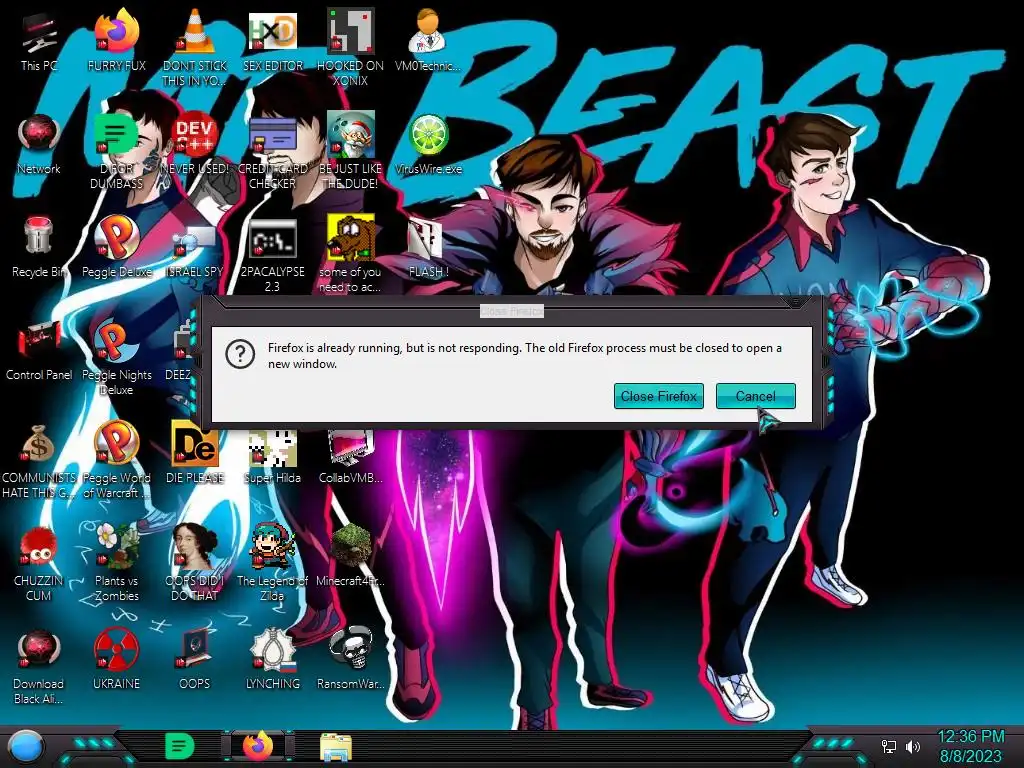Select the RansomWar skull icon
Viewport: 1024px width, 768px height.
(351, 660)
